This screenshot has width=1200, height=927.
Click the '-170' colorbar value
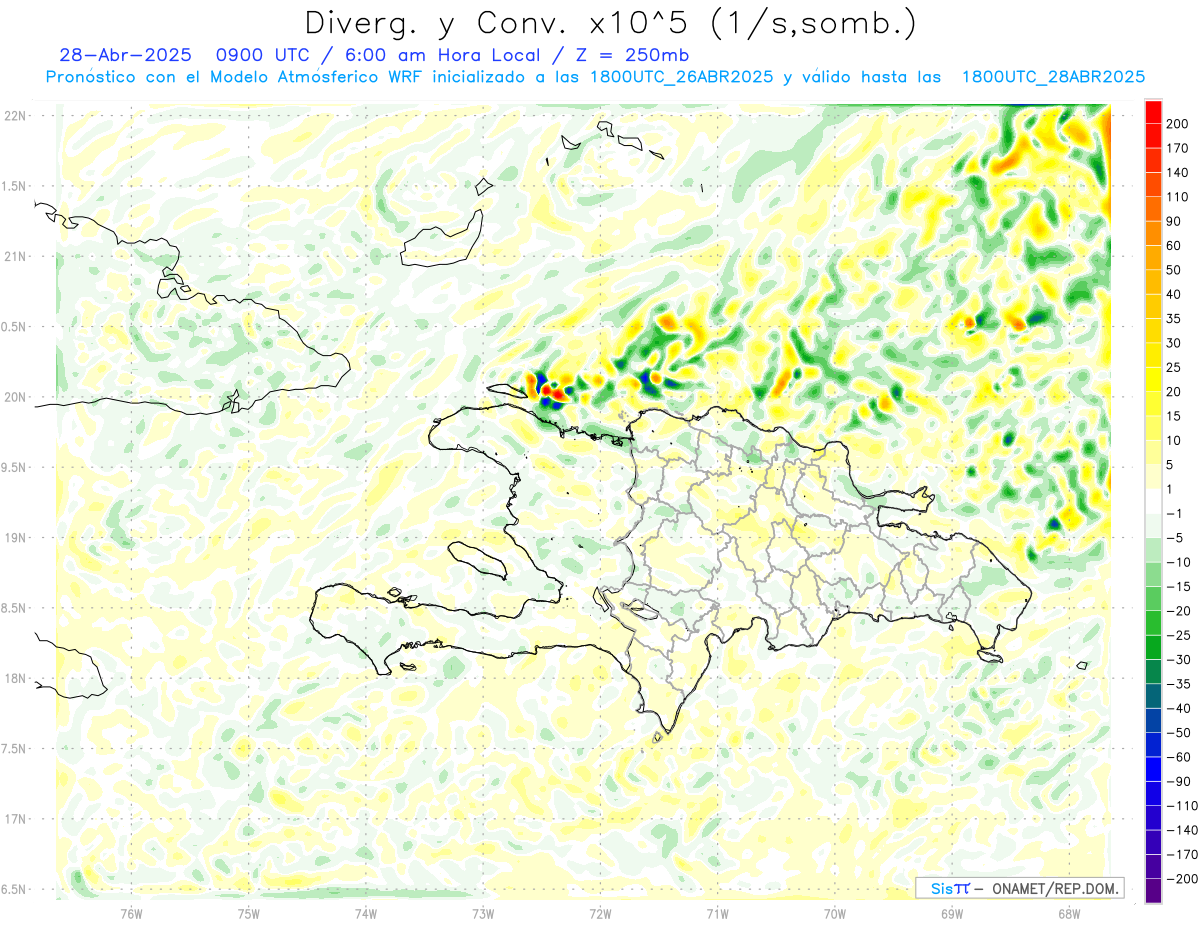pyautogui.click(x=1183, y=855)
